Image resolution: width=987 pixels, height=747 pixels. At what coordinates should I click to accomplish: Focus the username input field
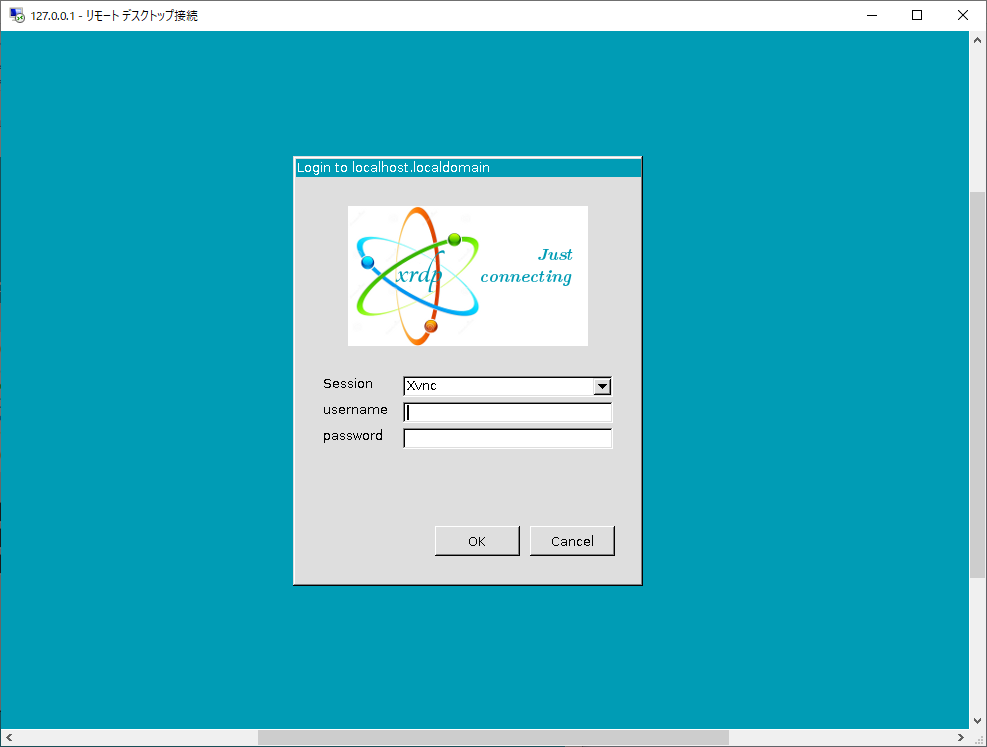[507, 412]
